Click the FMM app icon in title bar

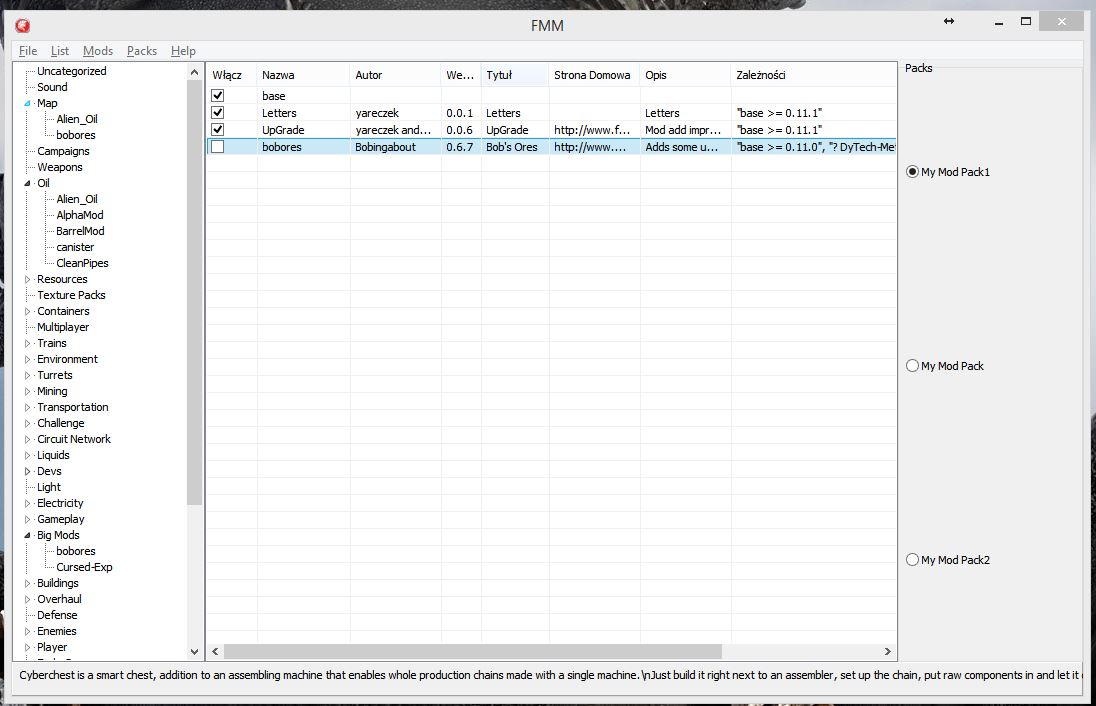[x=22, y=25]
